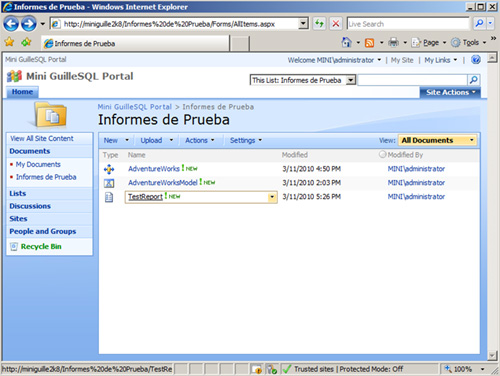
Task: Open the Upload menu
Action: [x=157, y=140]
